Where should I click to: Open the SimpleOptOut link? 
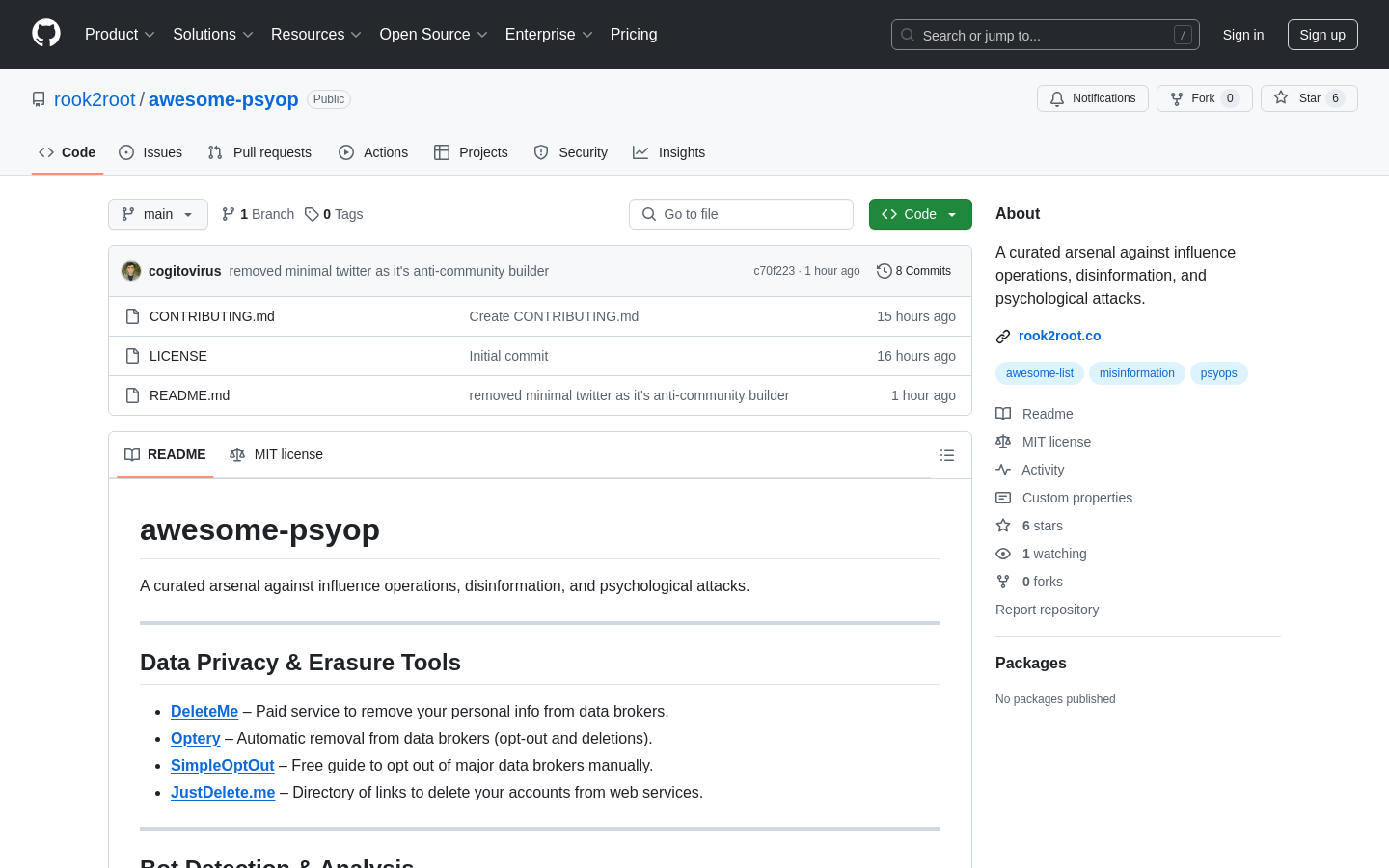tap(223, 765)
